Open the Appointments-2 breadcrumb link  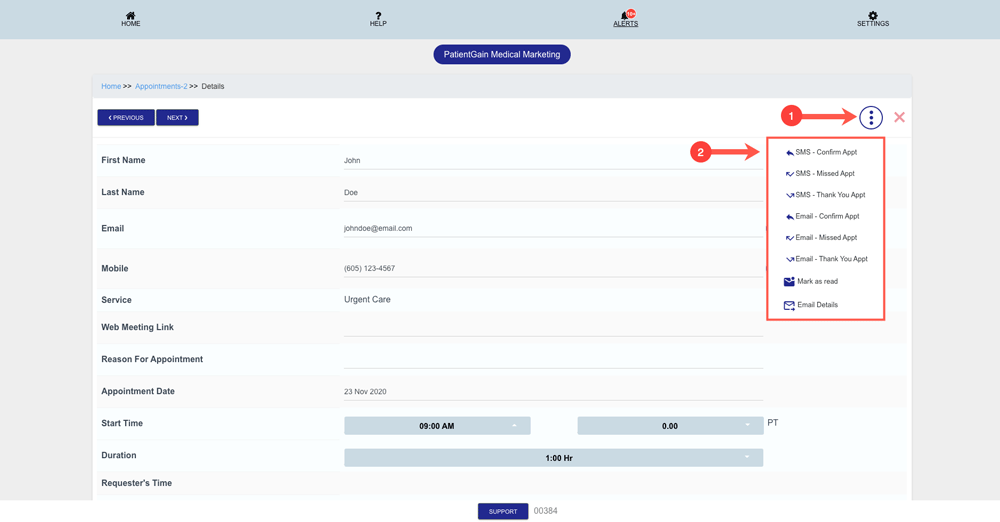[161, 87]
